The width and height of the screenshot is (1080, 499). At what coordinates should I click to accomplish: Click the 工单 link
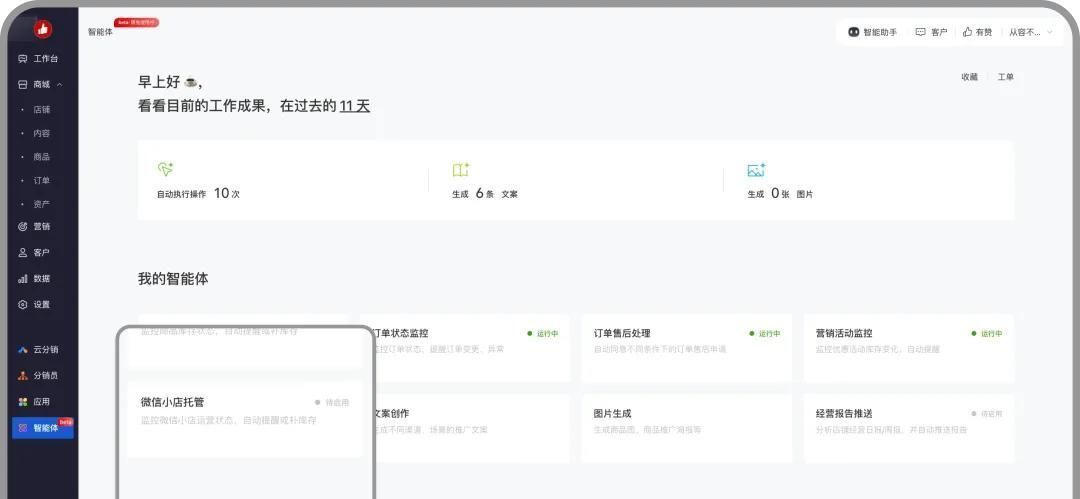(x=1005, y=77)
